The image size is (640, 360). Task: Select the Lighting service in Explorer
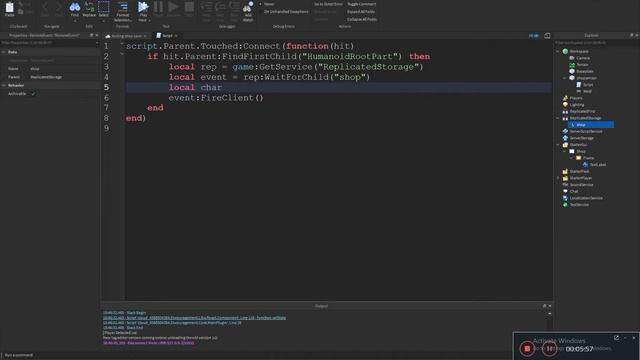[577, 104]
